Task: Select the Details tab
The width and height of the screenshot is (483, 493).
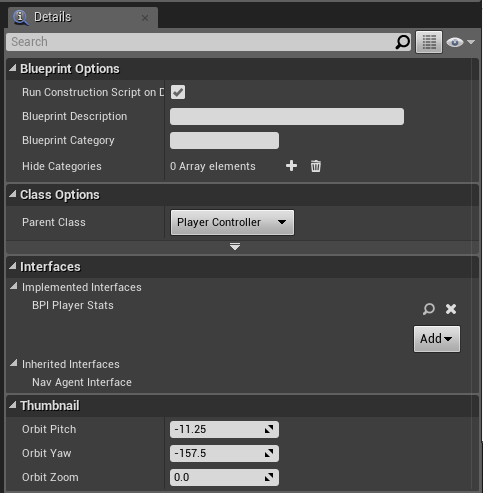Action: pos(53,17)
